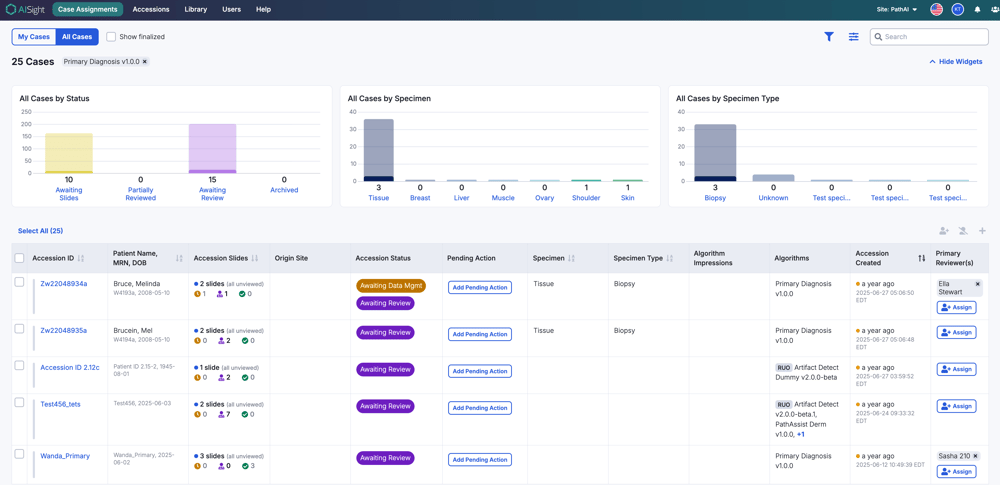Open the filter funnel icon
Viewport: 1000px width, 485px height.
coord(828,37)
